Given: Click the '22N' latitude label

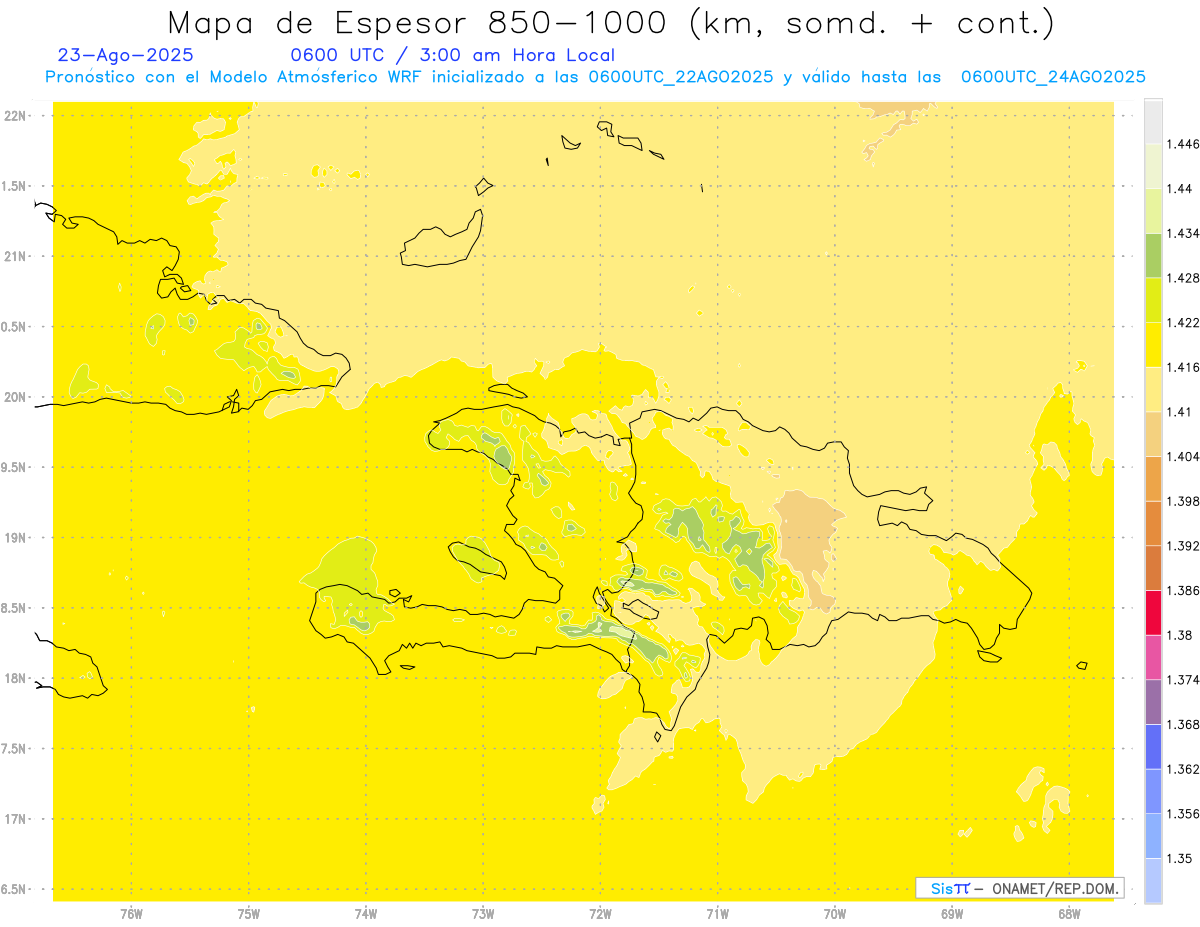Looking at the screenshot, I should [17, 116].
